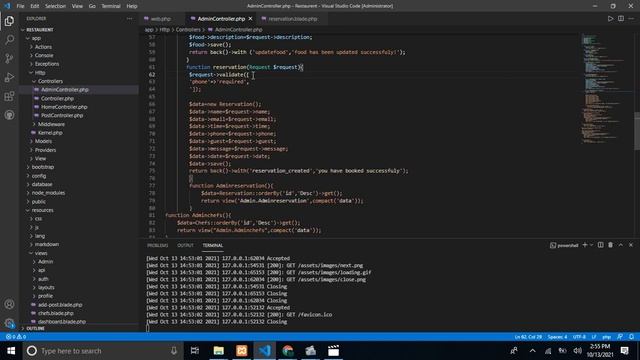Run the PHP file with play icon
Image resolution: width=640 pixels, height=360 pixels.
tap(610, 18)
